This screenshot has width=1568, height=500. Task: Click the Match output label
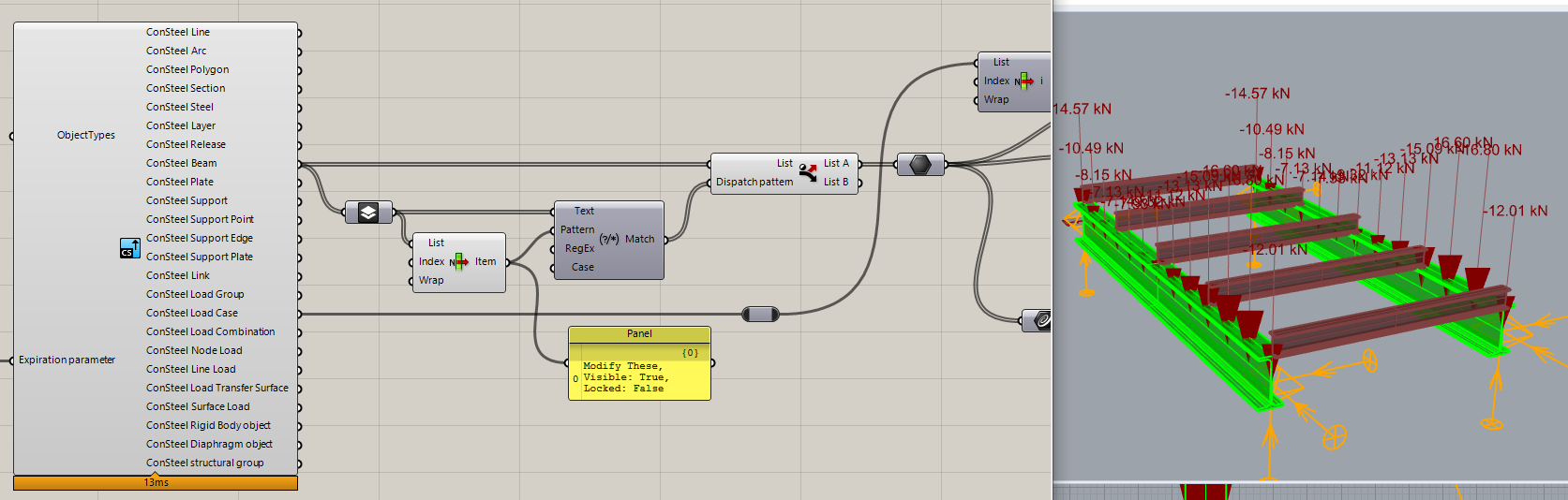tap(640, 239)
